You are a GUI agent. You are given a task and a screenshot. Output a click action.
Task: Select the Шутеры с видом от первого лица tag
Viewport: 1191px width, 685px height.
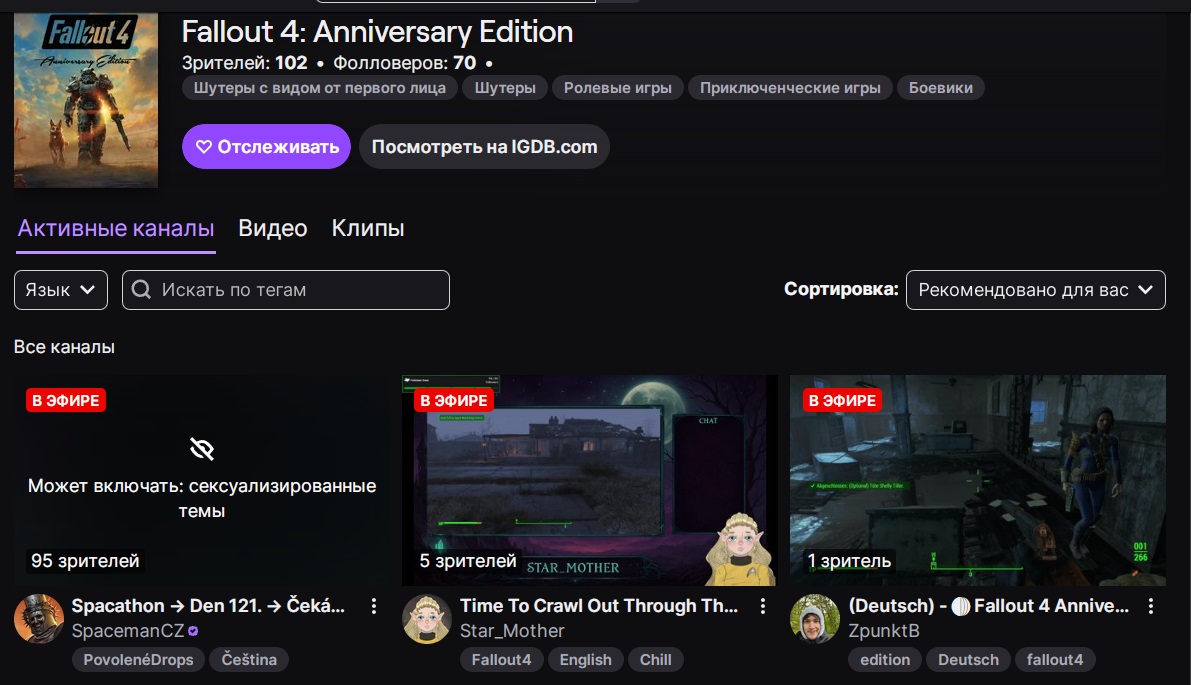pos(320,88)
